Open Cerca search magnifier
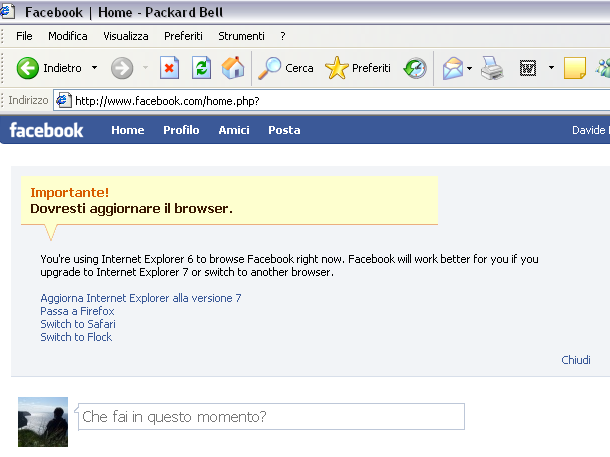 286,68
